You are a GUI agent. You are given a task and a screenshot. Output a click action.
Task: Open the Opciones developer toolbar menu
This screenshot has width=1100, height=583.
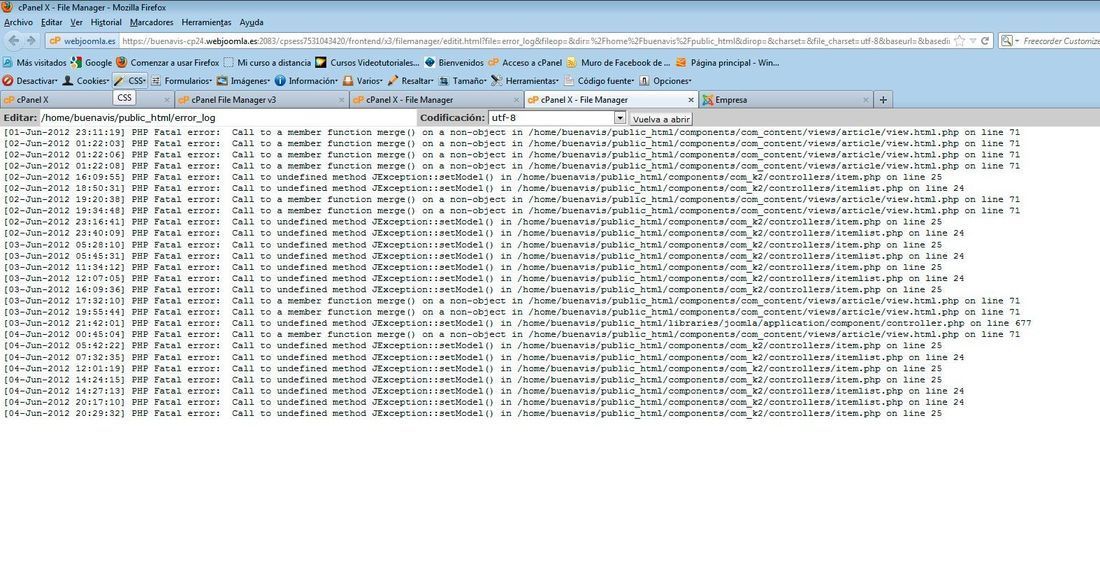666,81
